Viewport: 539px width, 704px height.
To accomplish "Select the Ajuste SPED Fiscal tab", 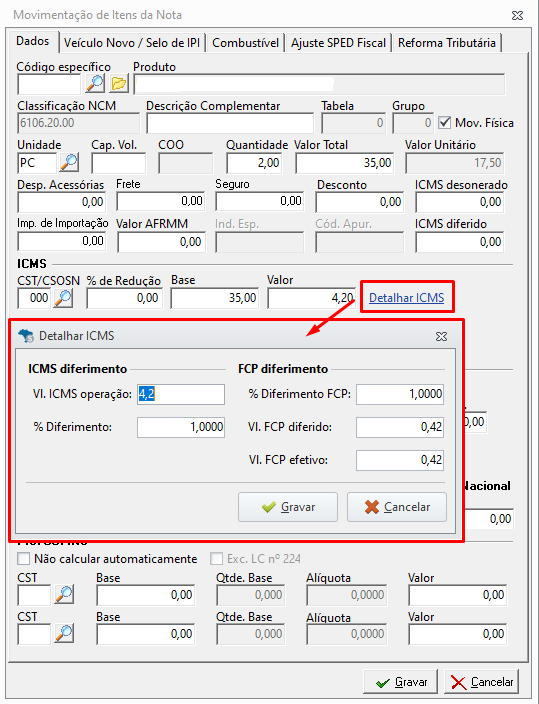I will click(x=338, y=43).
